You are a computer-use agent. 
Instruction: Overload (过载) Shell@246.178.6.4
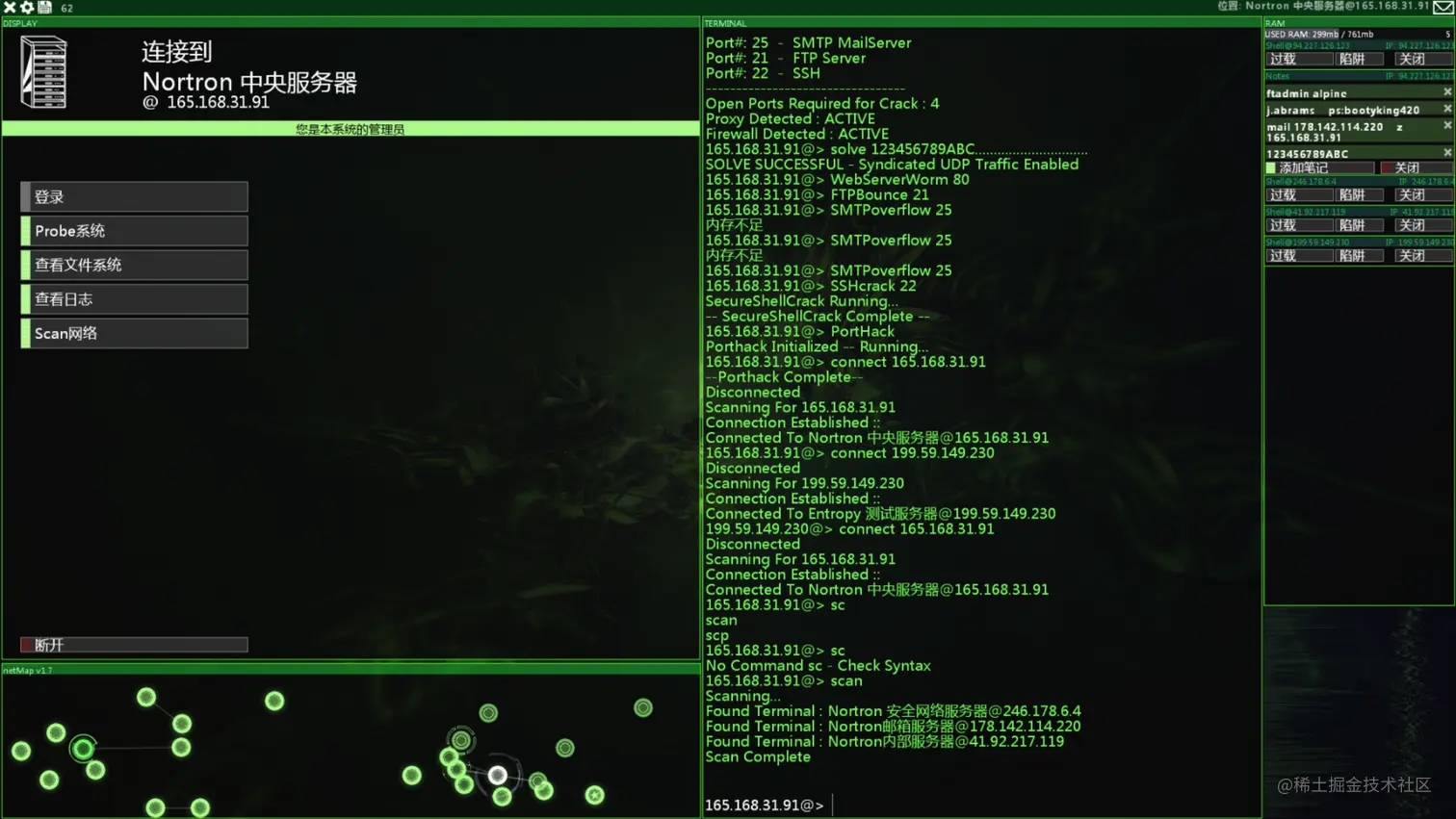[x=1299, y=194]
